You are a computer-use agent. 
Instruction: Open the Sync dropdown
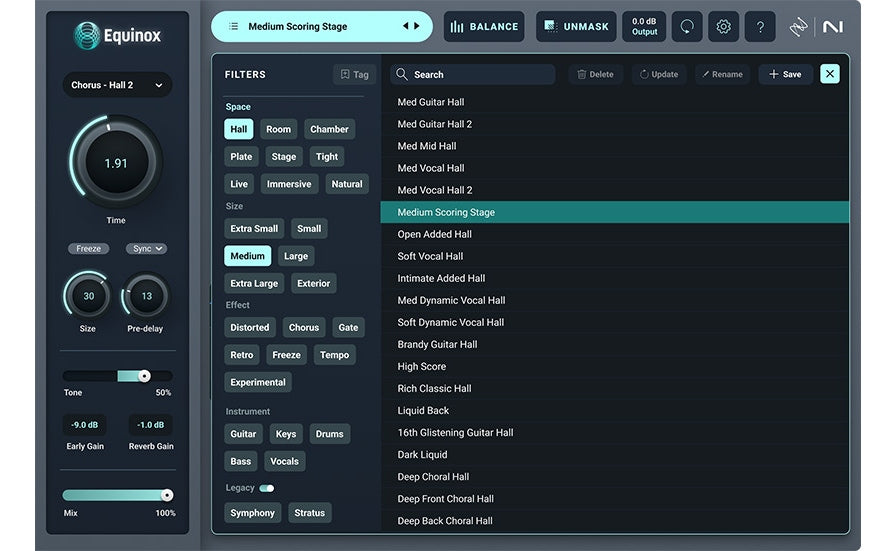pos(146,249)
